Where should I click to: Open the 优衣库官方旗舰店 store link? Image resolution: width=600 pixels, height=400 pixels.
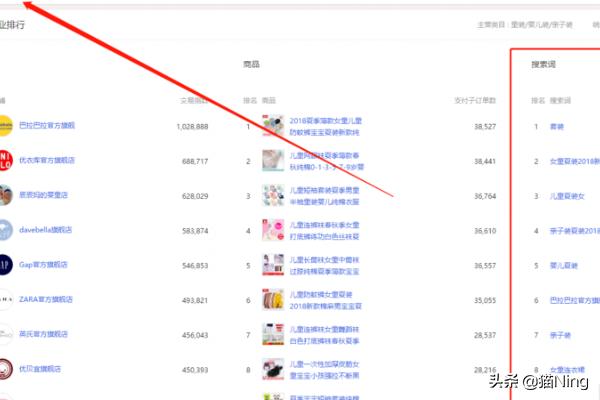pyautogui.click(x=47, y=160)
